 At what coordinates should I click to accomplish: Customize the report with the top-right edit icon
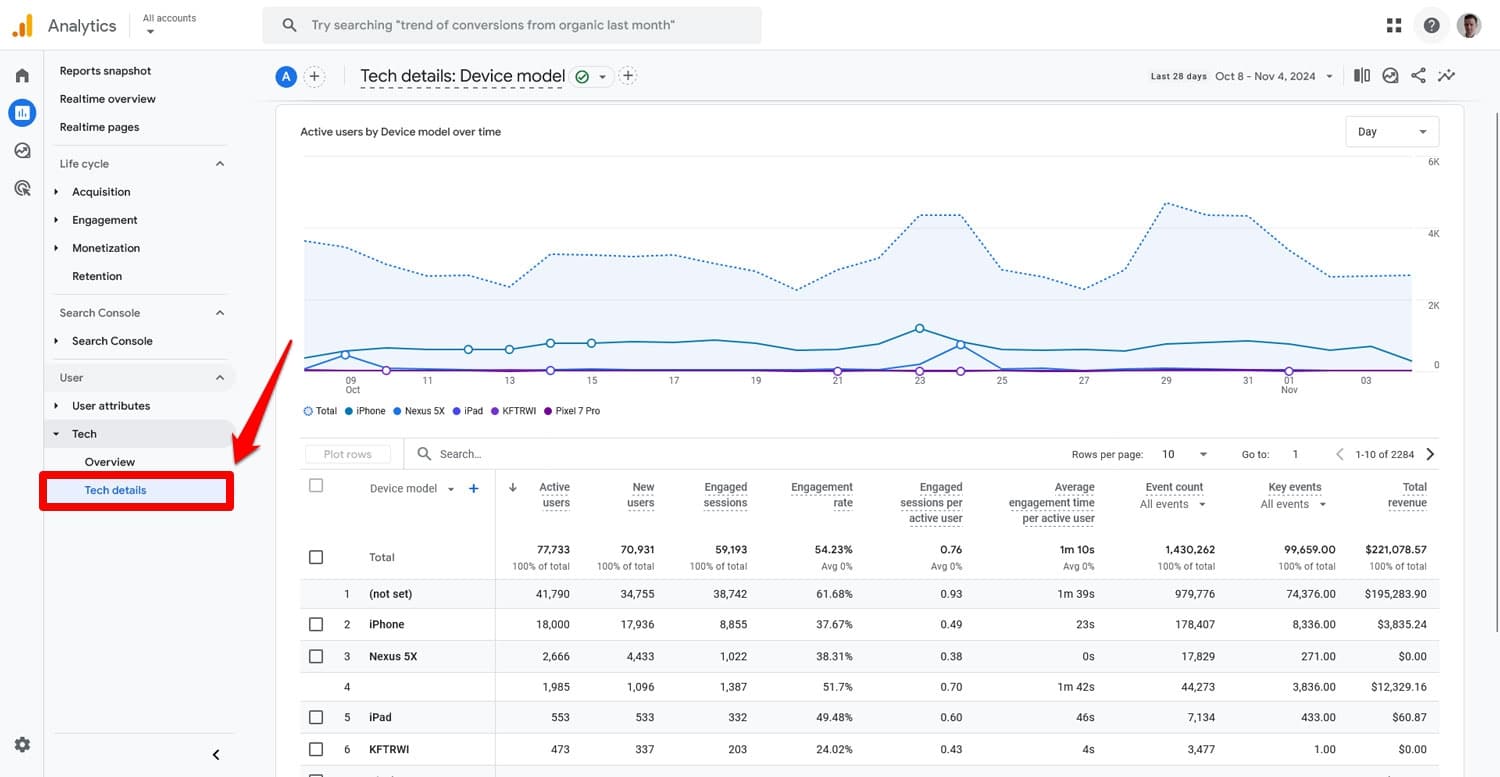(x=1447, y=75)
